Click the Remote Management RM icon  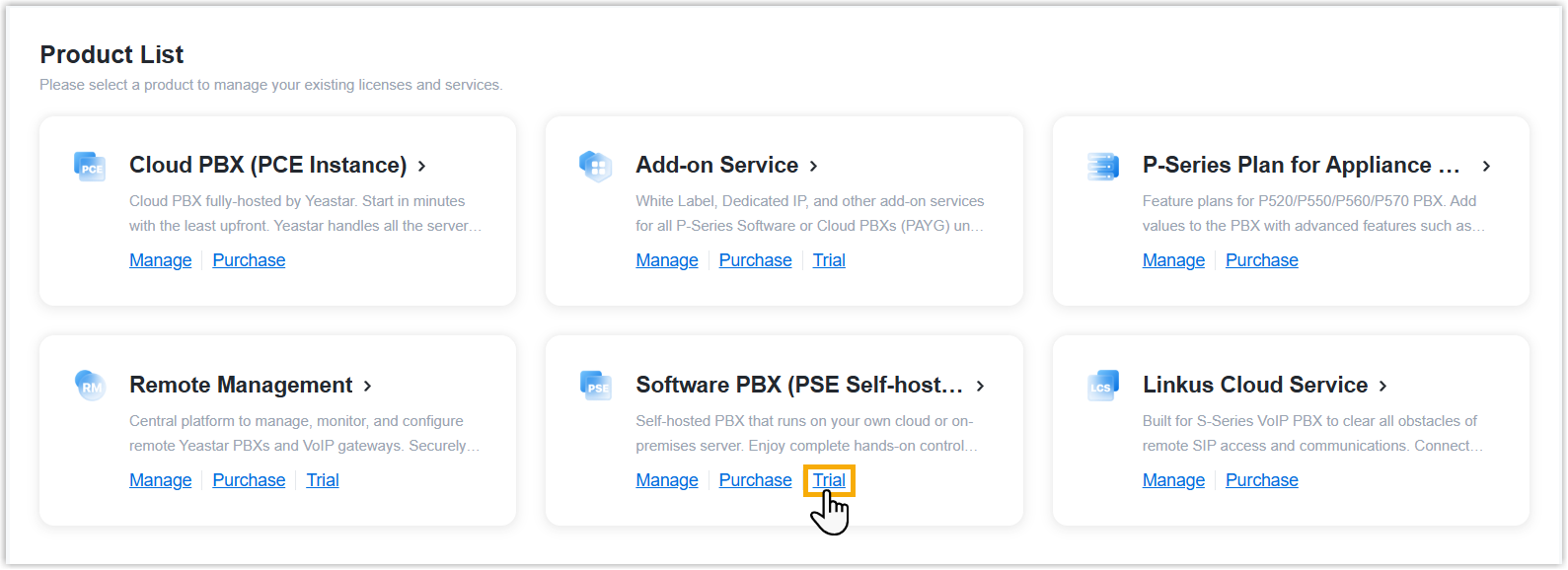pyautogui.click(x=90, y=385)
